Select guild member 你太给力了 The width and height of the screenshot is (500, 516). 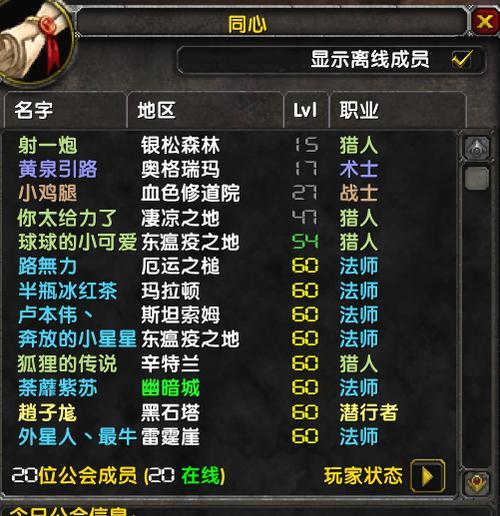[x=230, y=218]
